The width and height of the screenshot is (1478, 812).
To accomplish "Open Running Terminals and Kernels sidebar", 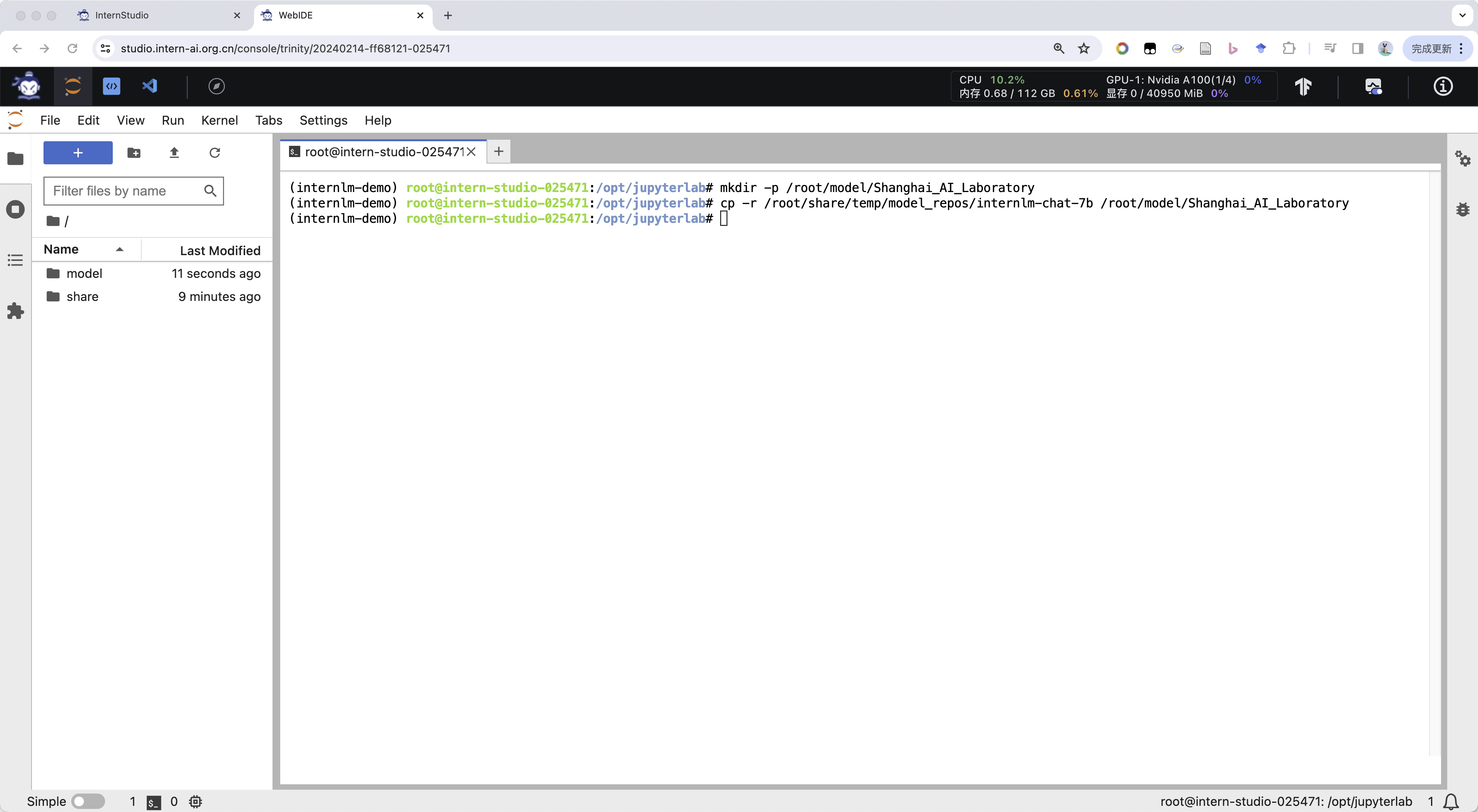I will coord(15,209).
